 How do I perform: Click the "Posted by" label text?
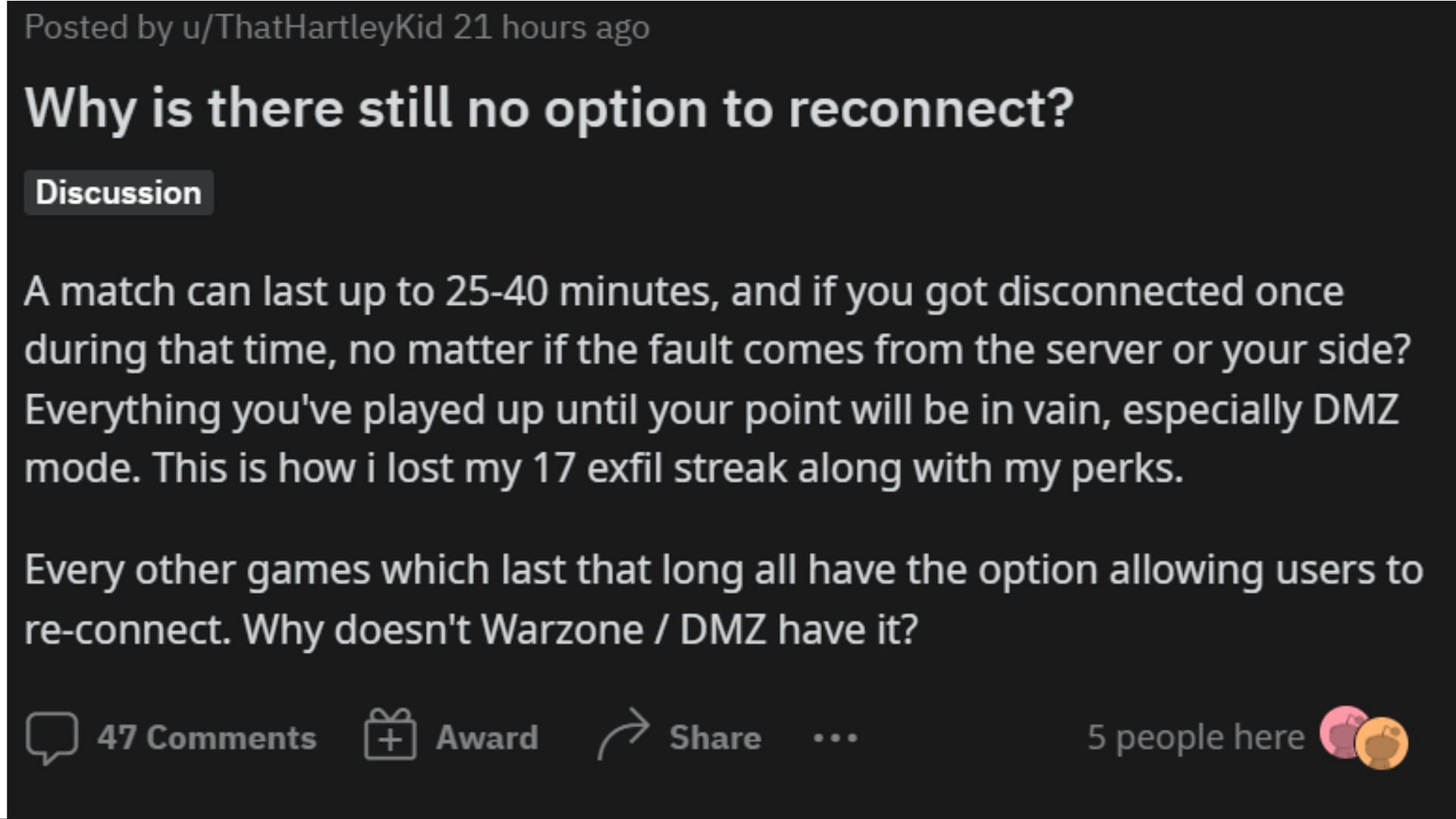(99, 27)
